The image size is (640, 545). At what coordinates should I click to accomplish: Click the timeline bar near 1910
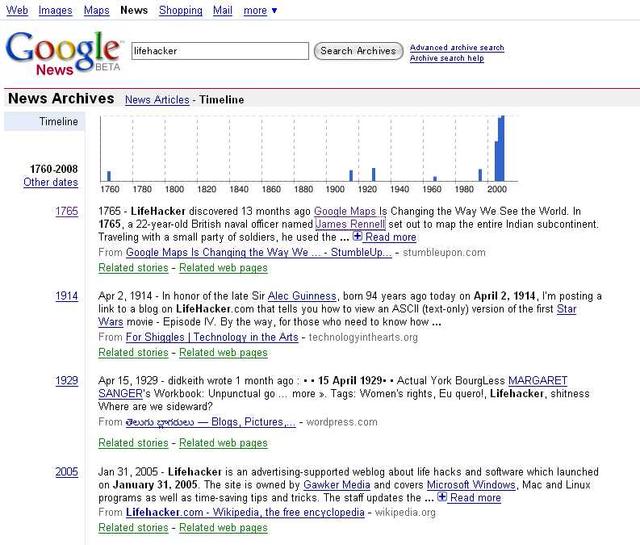pos(351,176)
